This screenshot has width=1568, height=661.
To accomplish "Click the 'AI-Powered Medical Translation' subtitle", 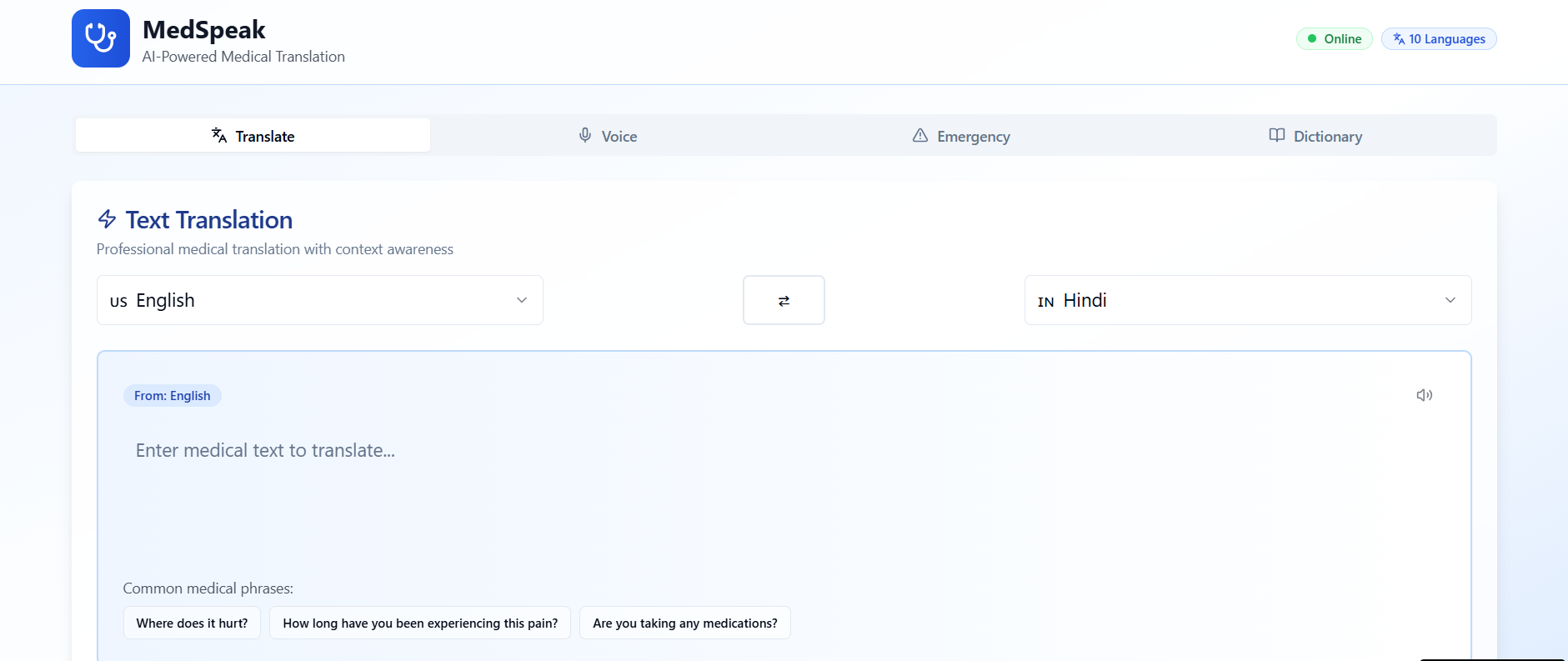I will click(x=243, y=57).
